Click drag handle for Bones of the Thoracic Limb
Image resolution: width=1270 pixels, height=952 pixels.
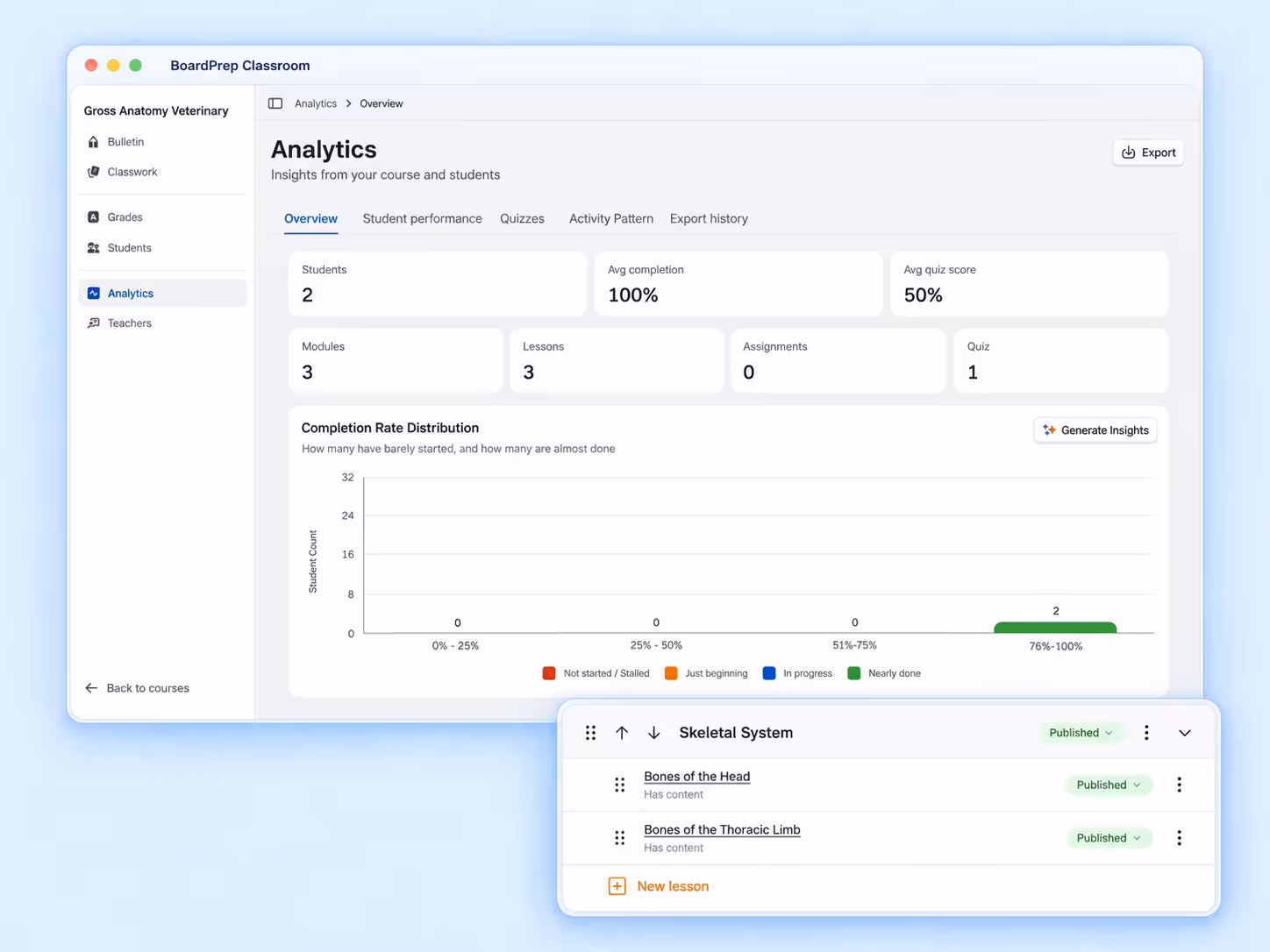click(x=620, y=838)
